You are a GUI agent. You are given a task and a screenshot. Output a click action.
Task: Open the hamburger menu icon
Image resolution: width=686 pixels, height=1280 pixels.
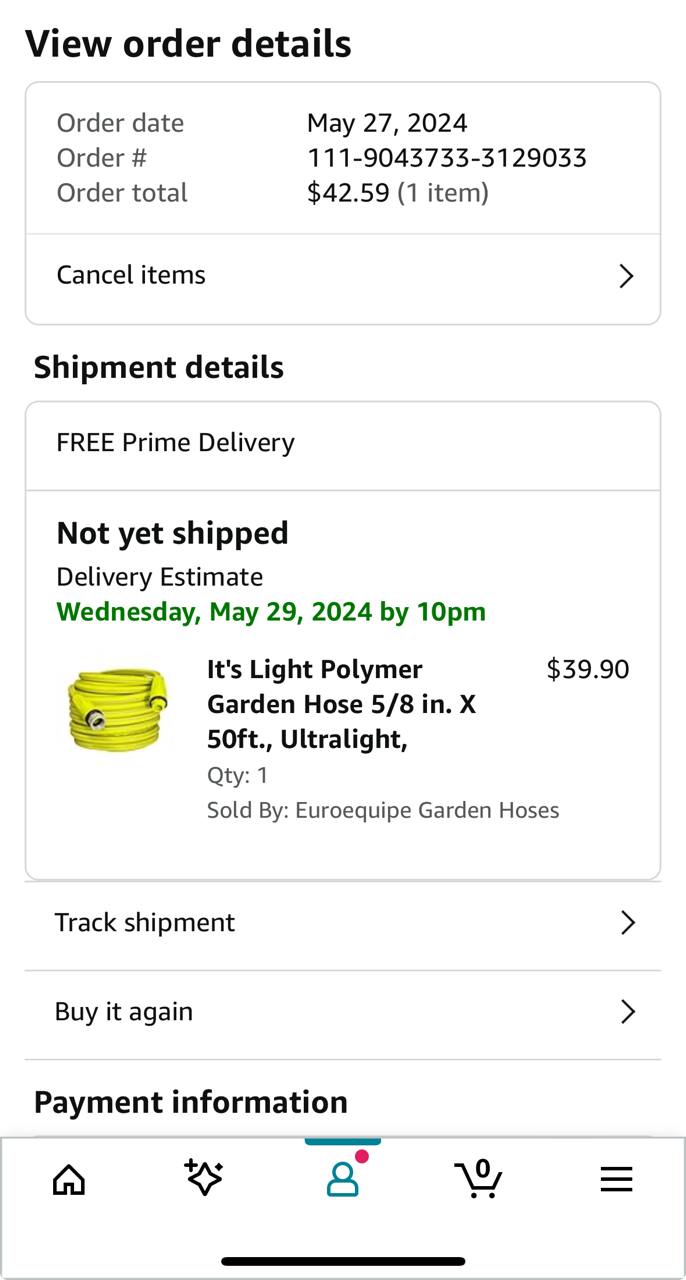point(616,1180)
